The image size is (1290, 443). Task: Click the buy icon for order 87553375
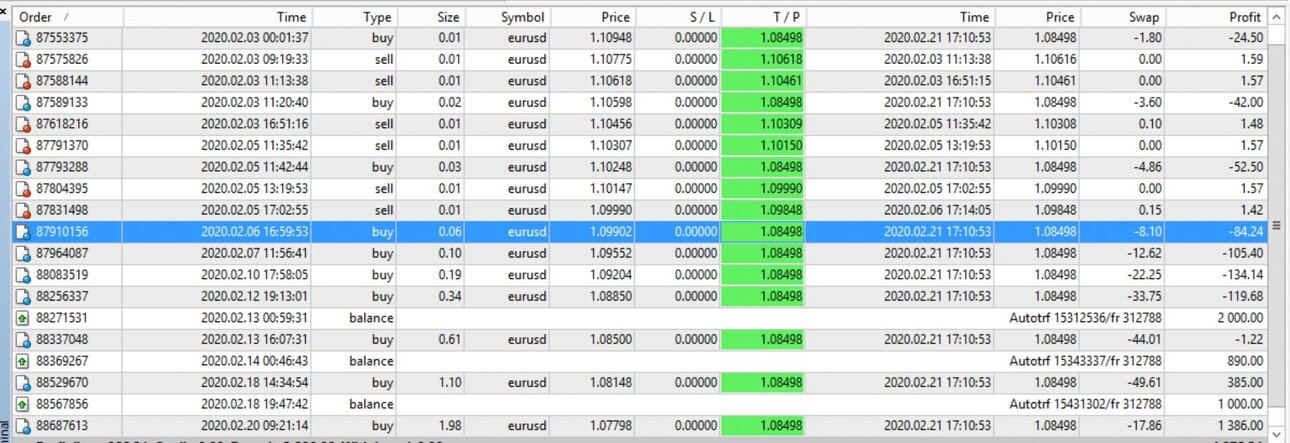23,38
